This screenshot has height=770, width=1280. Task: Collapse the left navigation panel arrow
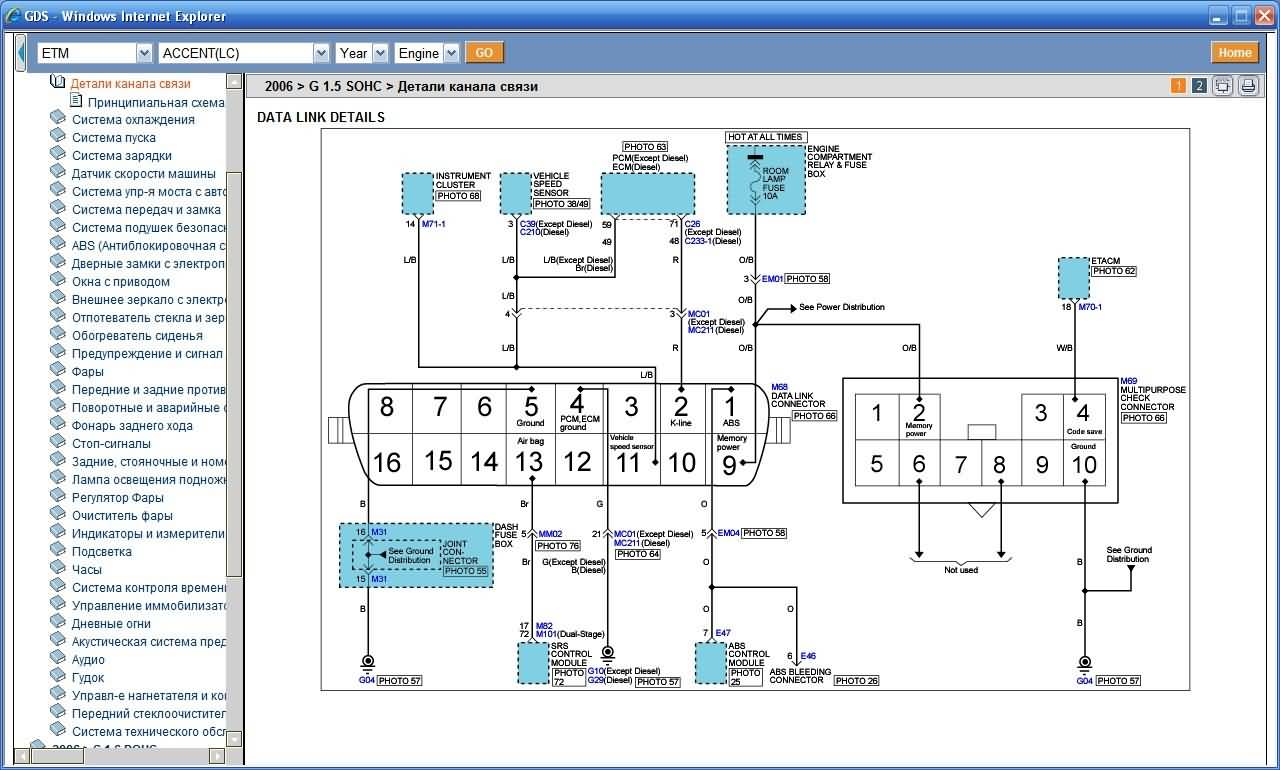click(20, 52)
